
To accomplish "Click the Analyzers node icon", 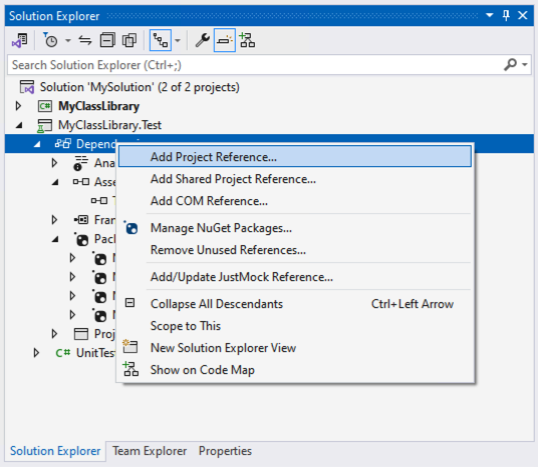I will coord(81,163).
